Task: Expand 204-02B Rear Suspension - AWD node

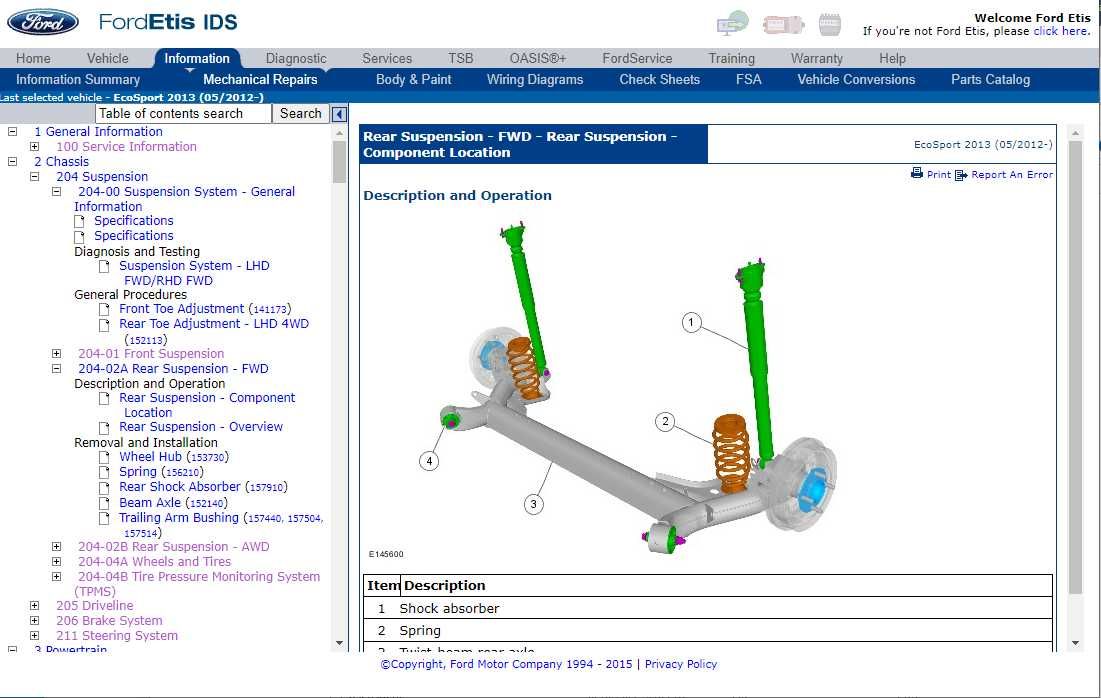Action: (57, 546)
